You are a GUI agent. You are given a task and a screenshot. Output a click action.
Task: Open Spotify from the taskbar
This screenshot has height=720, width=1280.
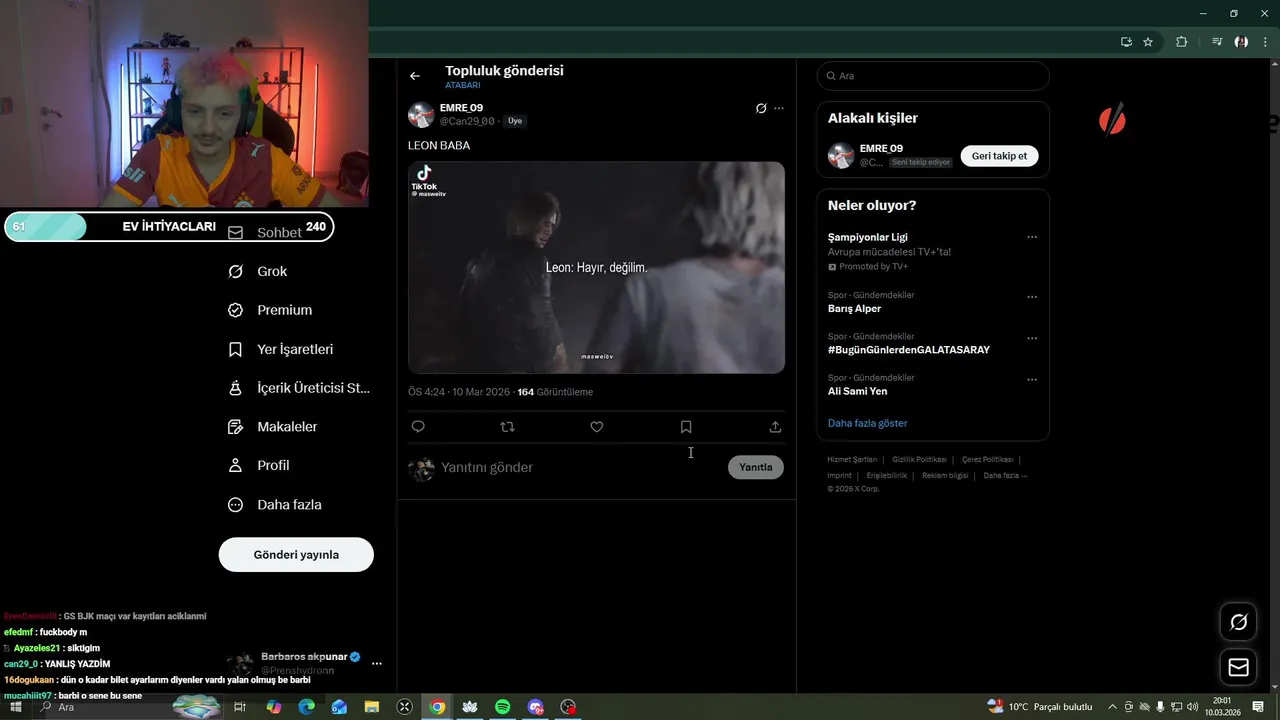pyautogui.click(x=503, y=707)
